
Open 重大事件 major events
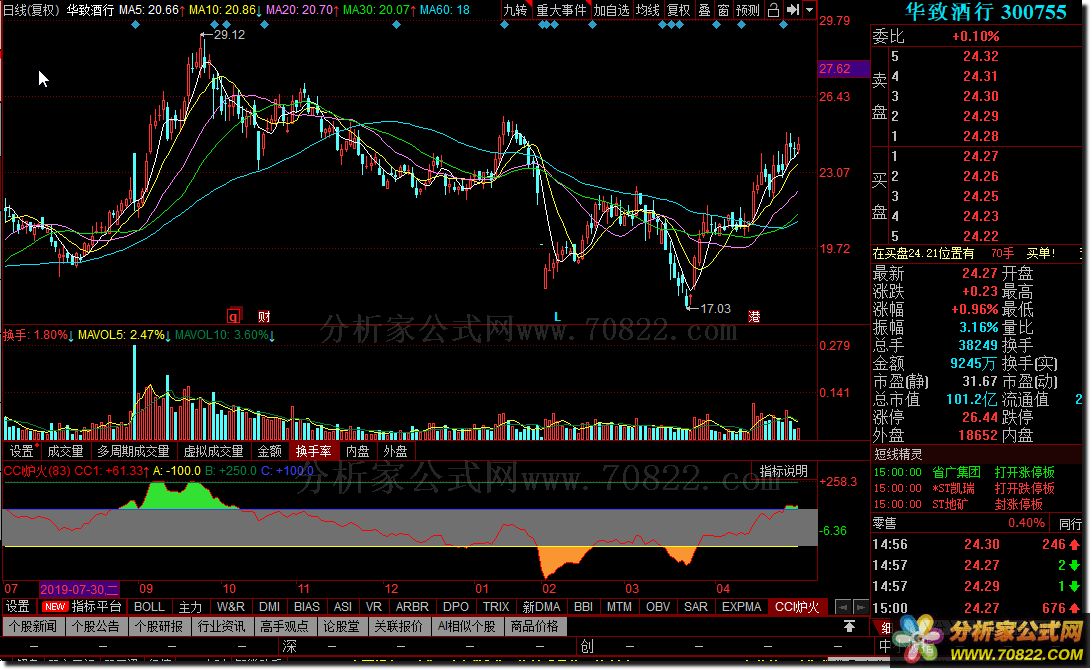561,10
